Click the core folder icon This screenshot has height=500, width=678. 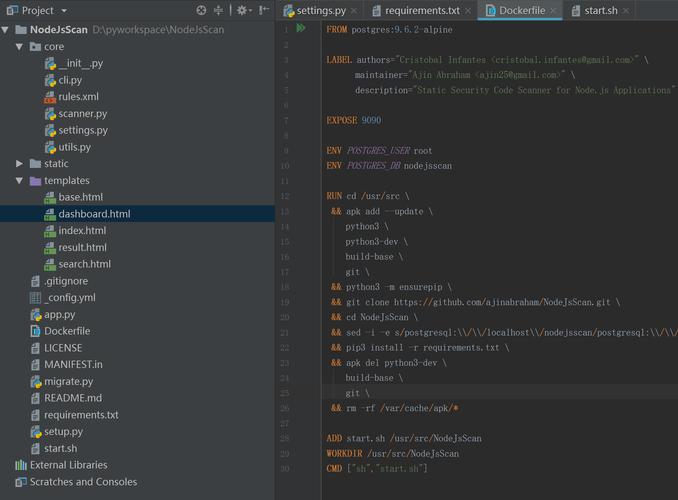[x=35, y=47]
